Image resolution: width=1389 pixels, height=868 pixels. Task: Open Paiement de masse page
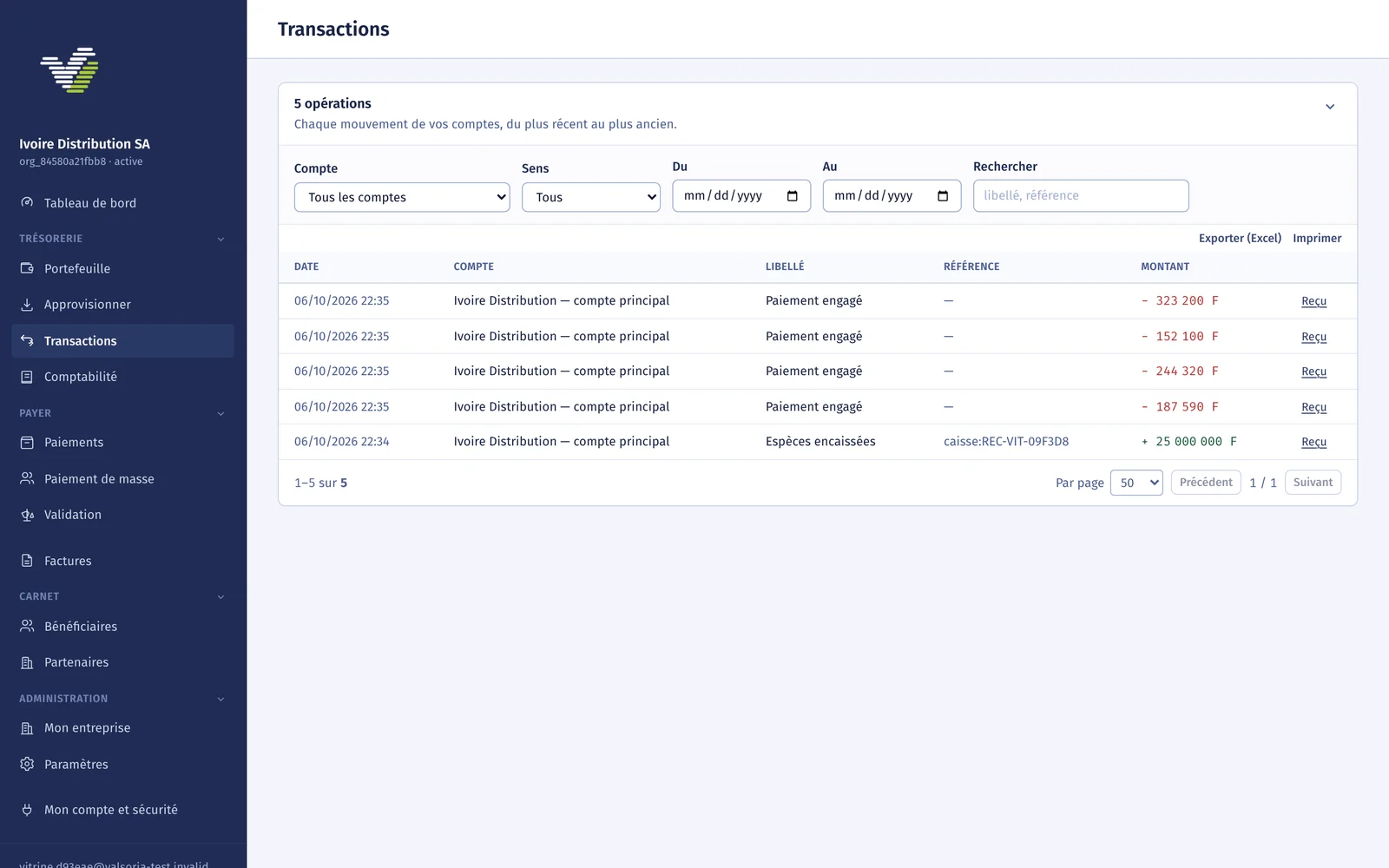123,478
